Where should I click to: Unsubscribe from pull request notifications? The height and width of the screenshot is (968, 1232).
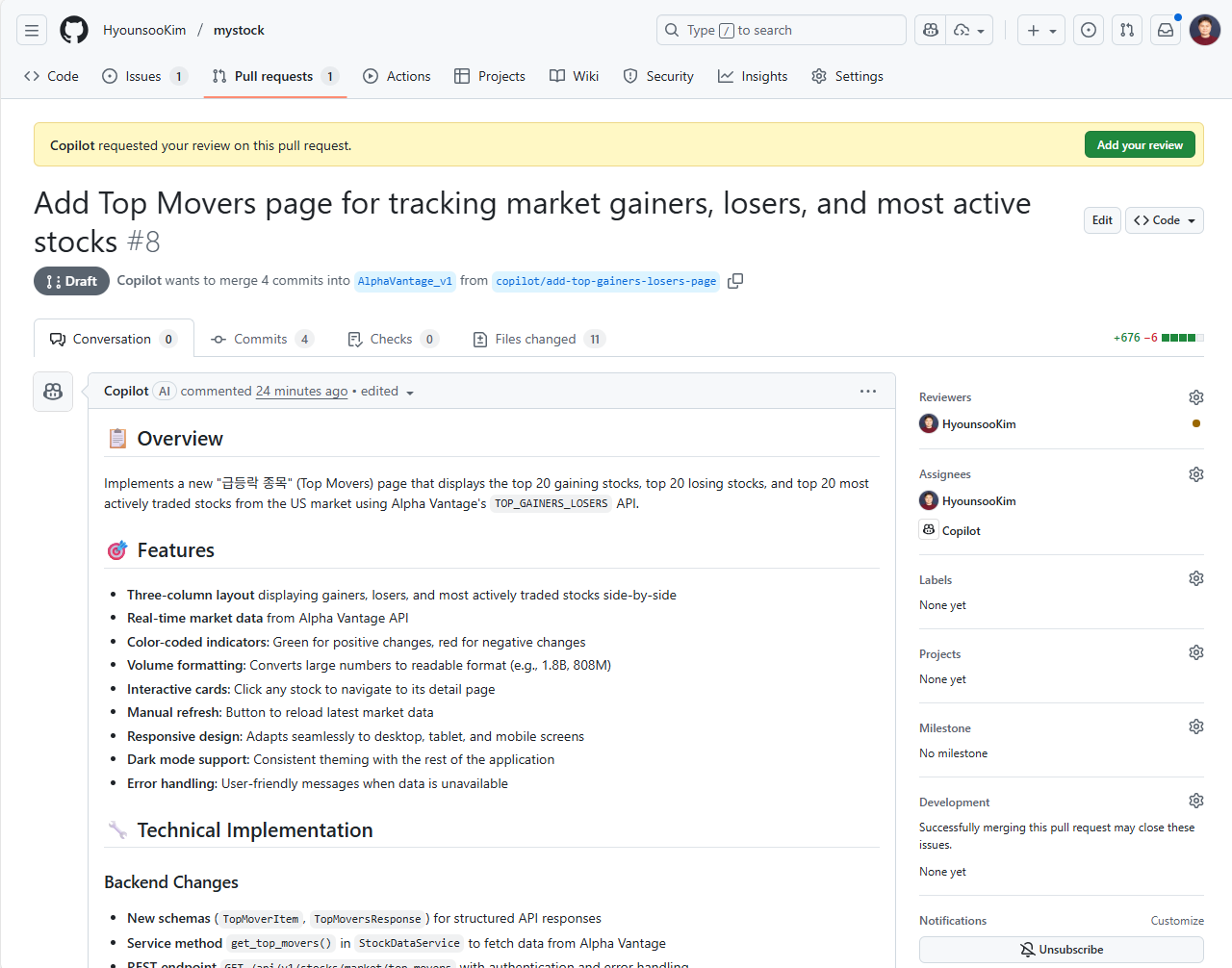1061,950
